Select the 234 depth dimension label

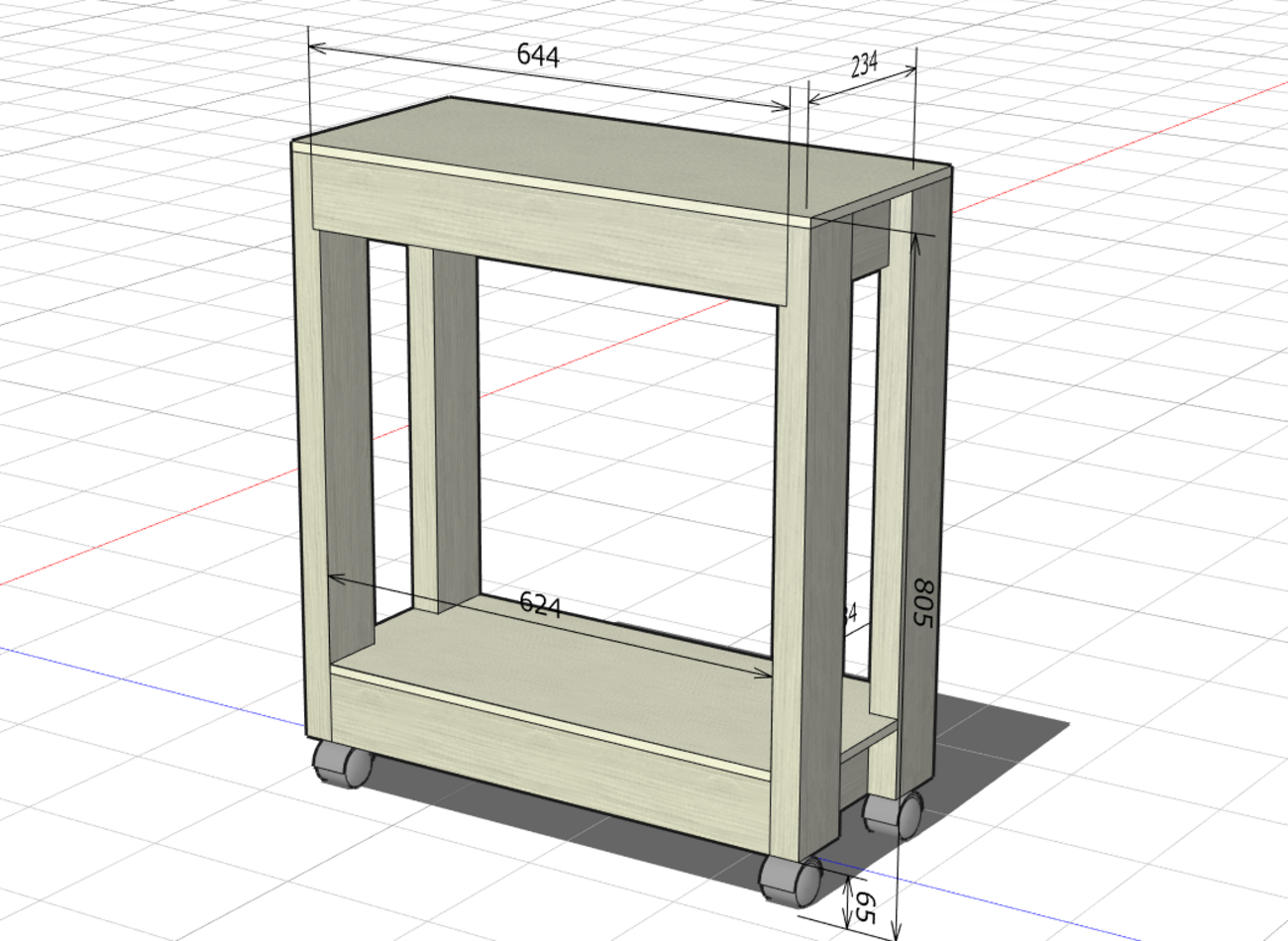[x=865, y=65]
